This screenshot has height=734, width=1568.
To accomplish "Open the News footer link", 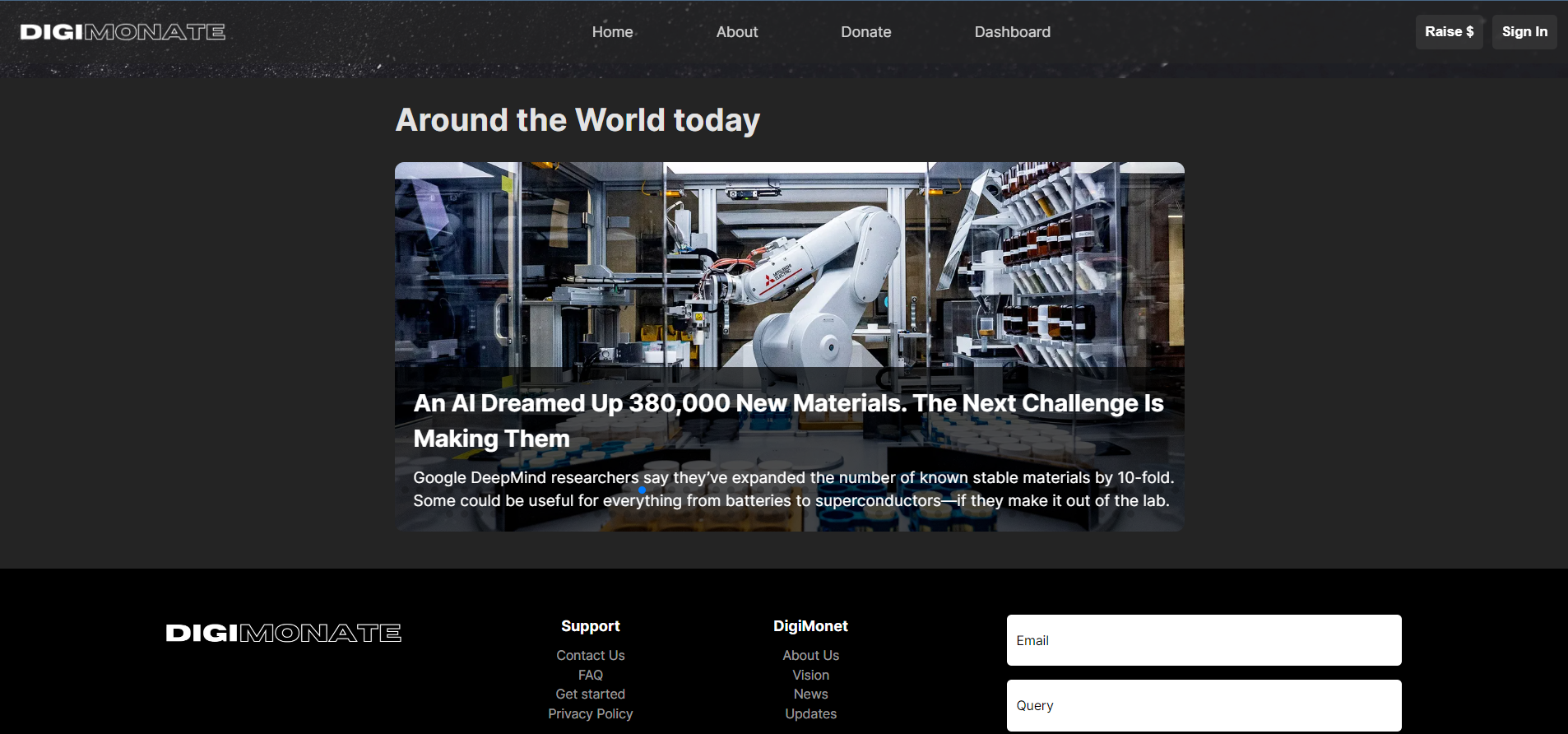I will (x=811, y=694).
